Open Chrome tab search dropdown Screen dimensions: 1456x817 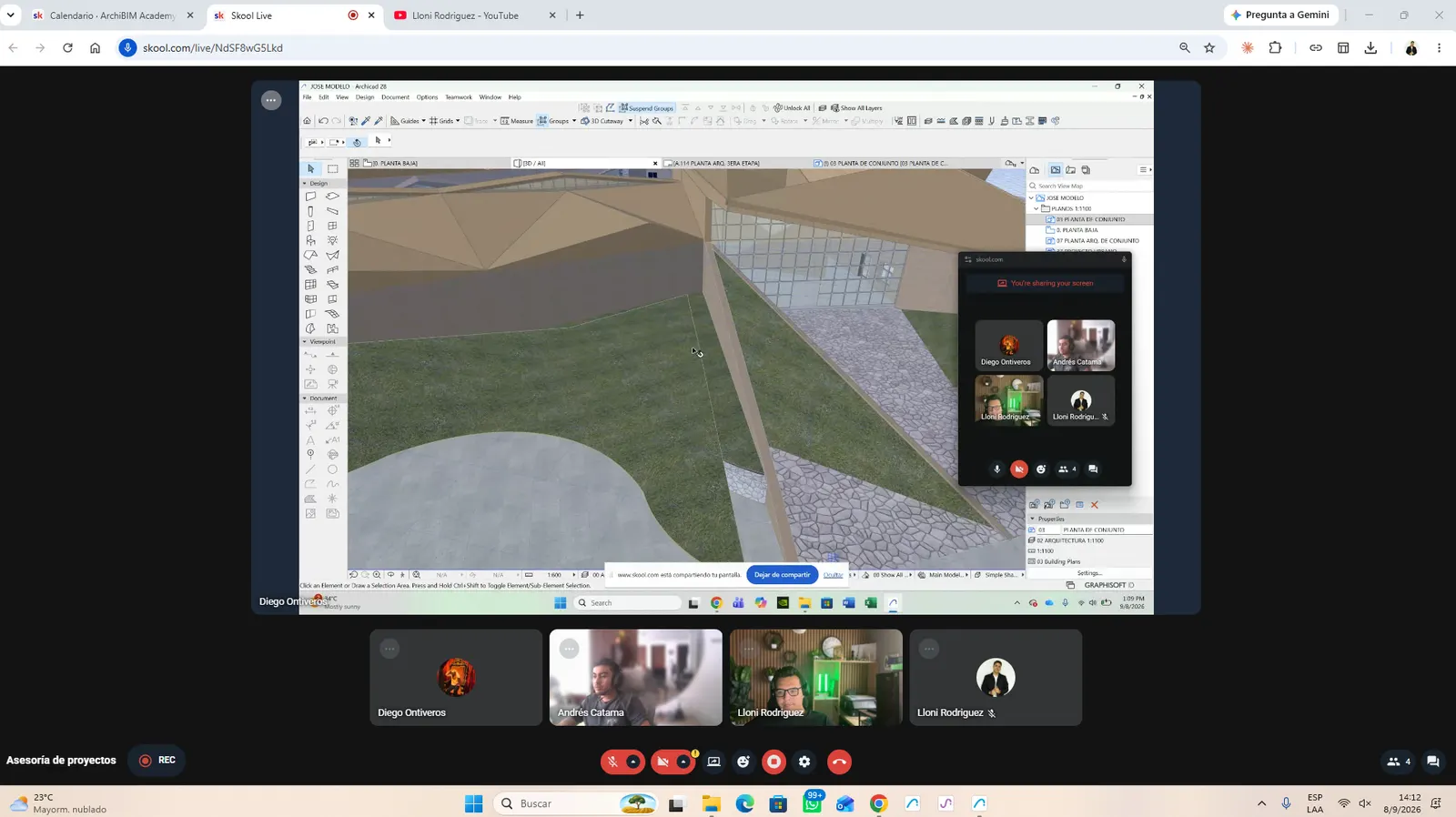pyautogui.click(x=11, y=15)
